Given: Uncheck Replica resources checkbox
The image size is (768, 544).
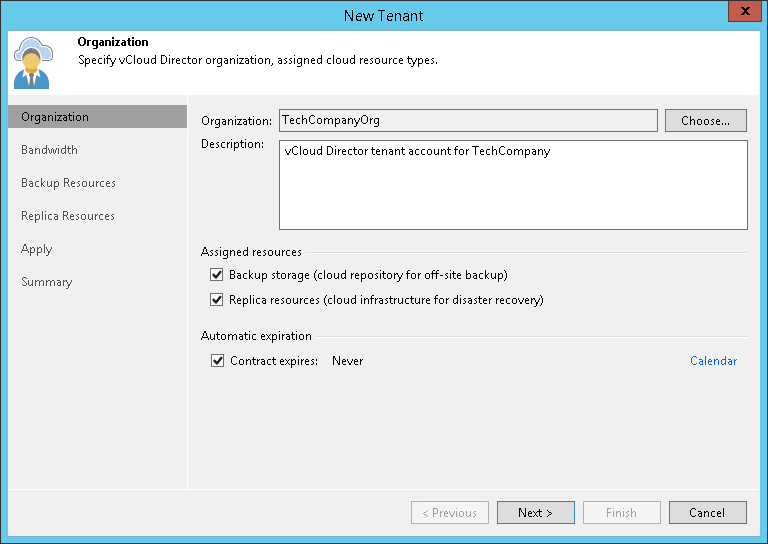Looking at the screenshot, I should (217, 300).
